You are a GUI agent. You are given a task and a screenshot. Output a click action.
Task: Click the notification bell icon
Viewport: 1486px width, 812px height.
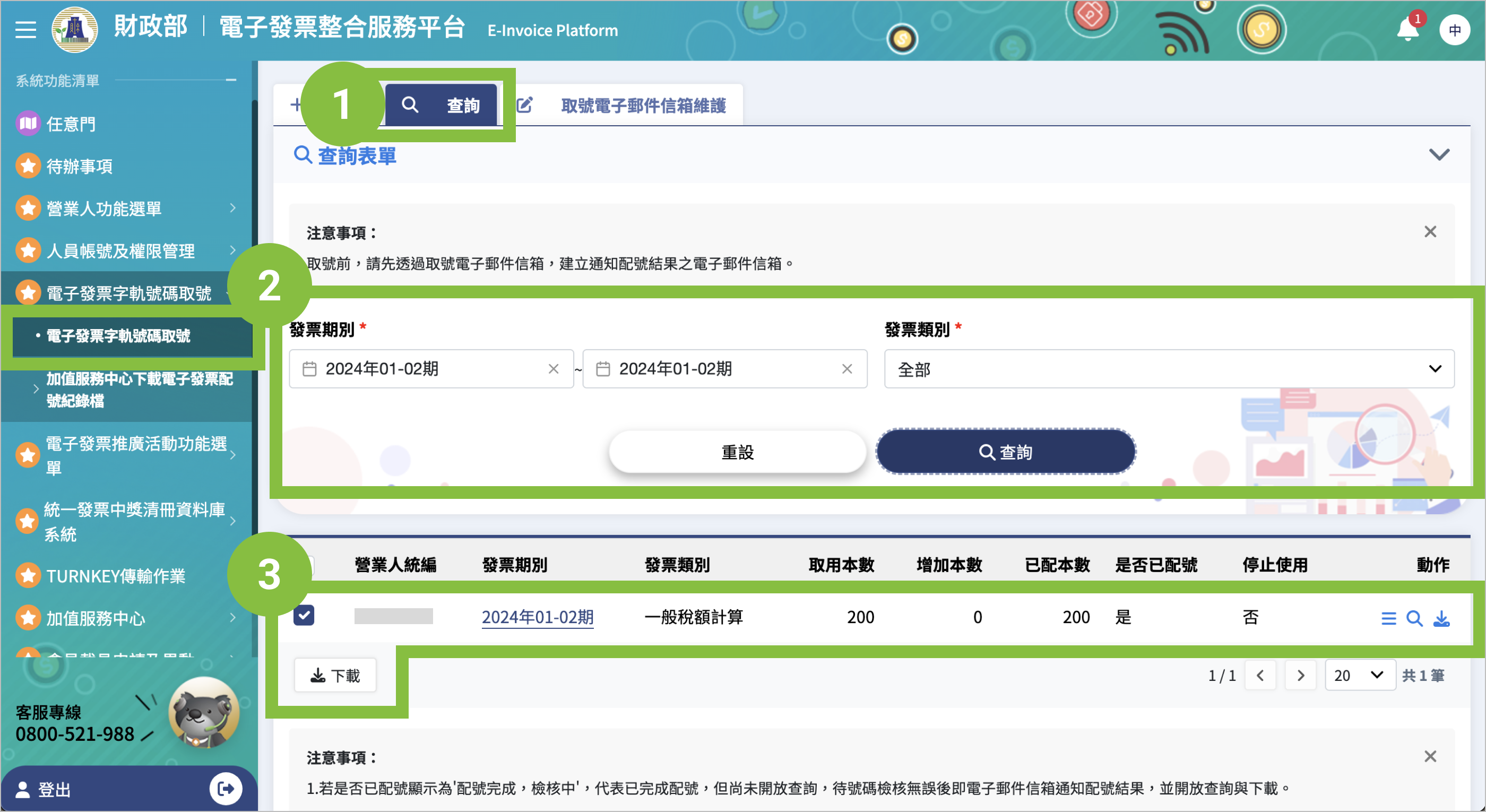1407,30
